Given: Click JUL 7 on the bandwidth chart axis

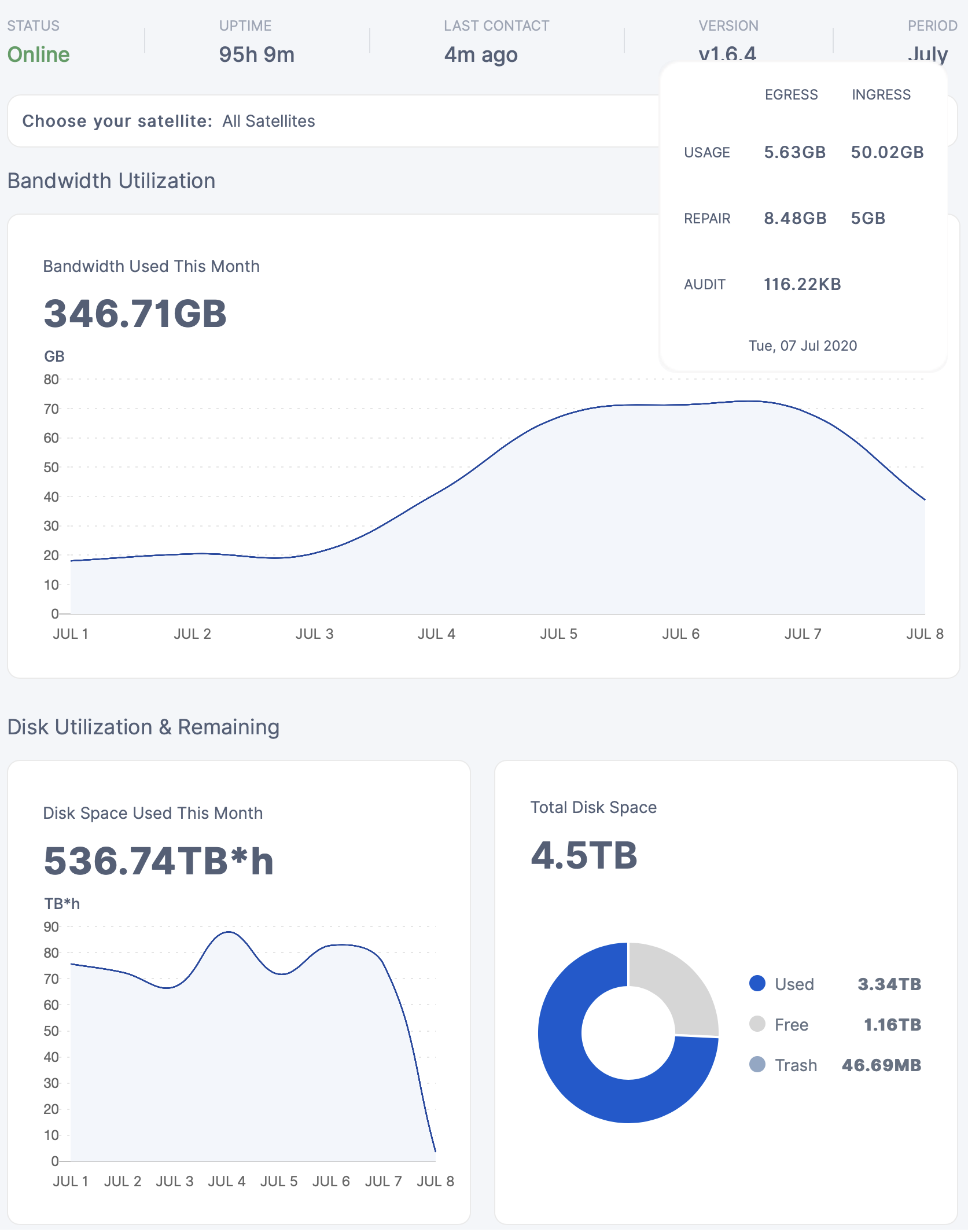Looking at the screenshot, I should coord(803,634).
